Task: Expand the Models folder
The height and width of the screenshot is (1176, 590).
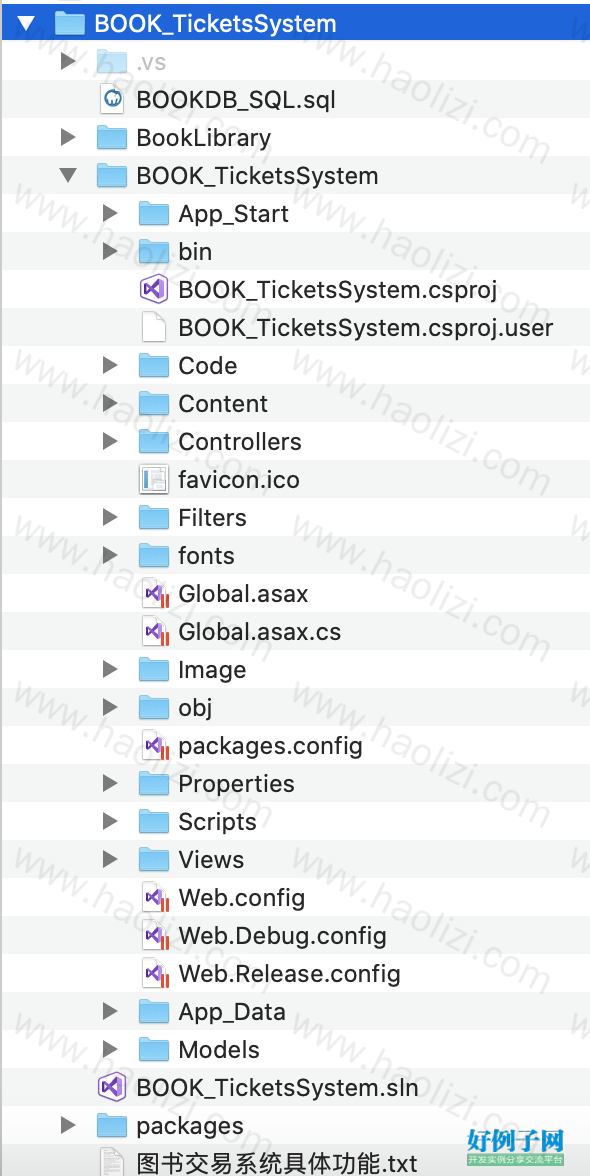Action: tap(110, 1049)
